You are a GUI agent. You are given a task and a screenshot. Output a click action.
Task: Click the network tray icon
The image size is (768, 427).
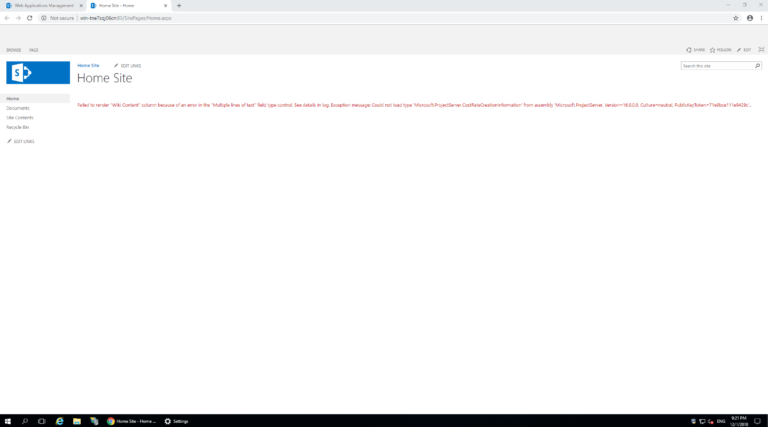click(x=702, y=421)
